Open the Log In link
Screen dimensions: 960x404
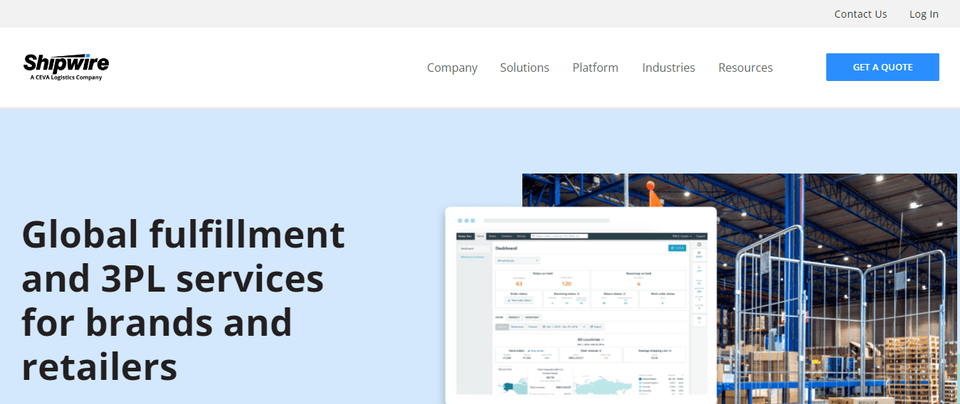click(x=923, y=14)
